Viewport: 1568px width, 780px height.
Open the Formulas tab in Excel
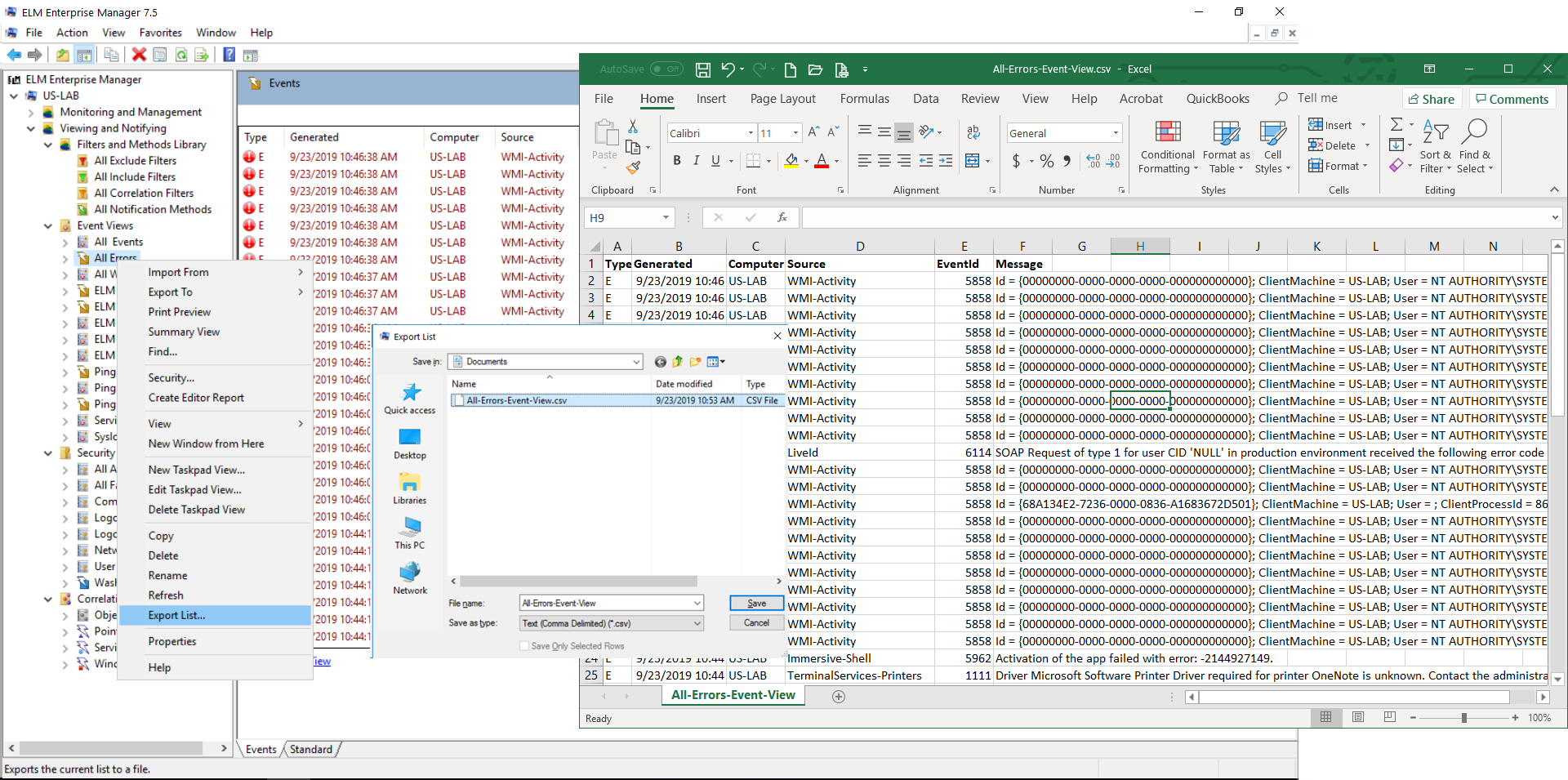coord(864,99)
